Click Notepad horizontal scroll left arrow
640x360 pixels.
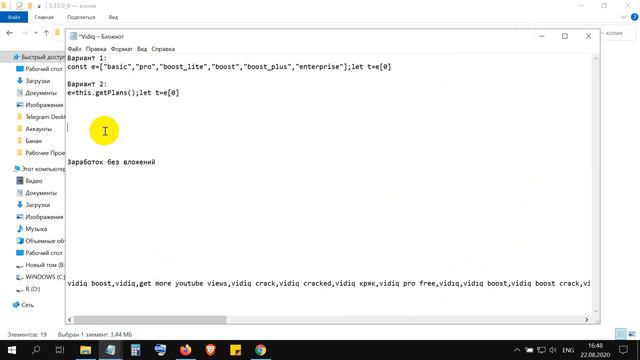coord(69,320)
